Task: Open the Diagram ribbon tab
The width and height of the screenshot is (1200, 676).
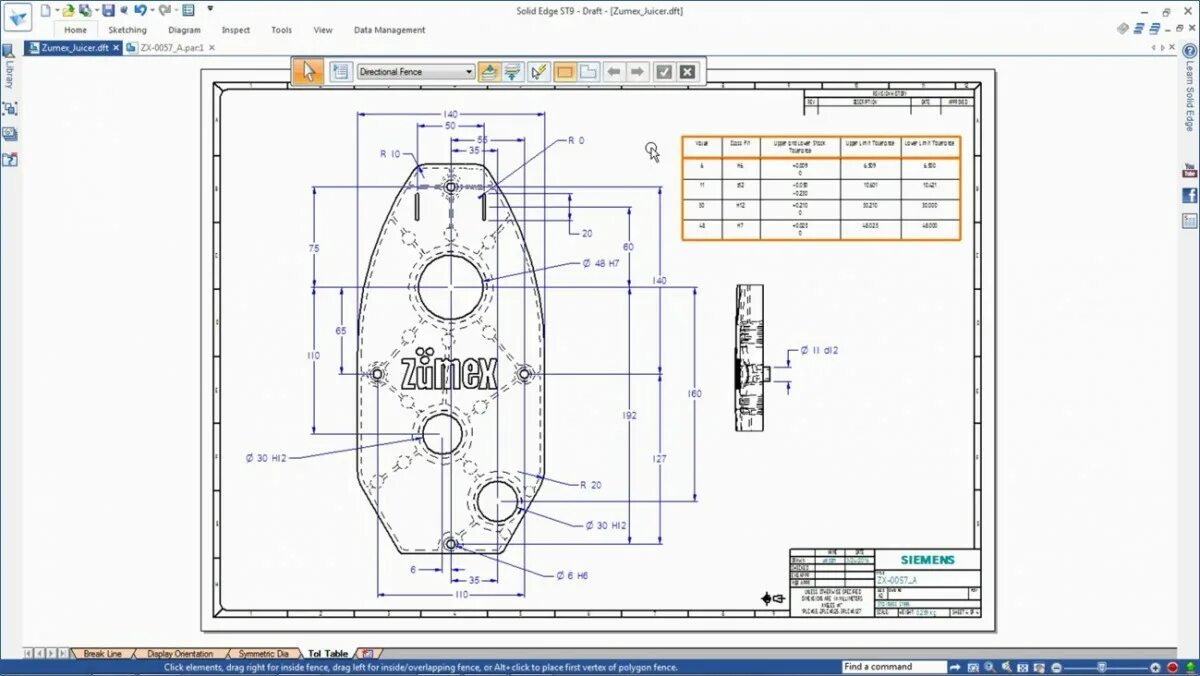Action: coord(184,30)
